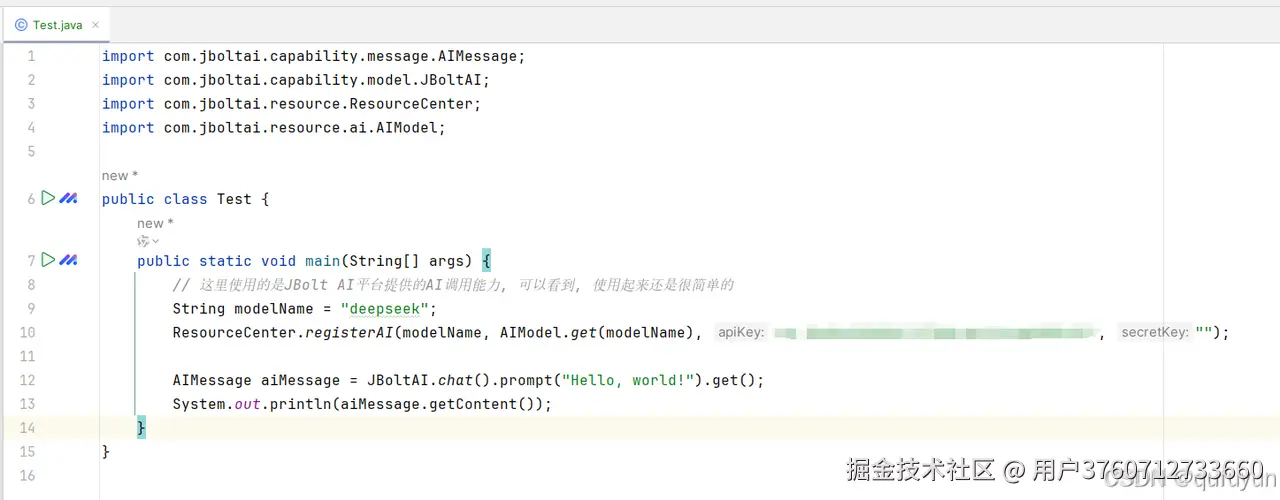
Task: Click the secretKey: parameter hint
Action: pos(1155,333)
